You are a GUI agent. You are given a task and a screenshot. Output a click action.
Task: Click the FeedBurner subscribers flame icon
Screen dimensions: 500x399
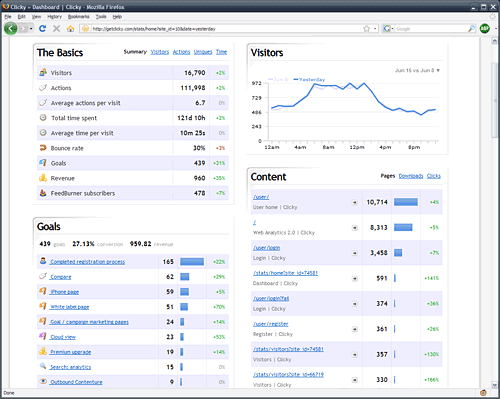[43, 193]
